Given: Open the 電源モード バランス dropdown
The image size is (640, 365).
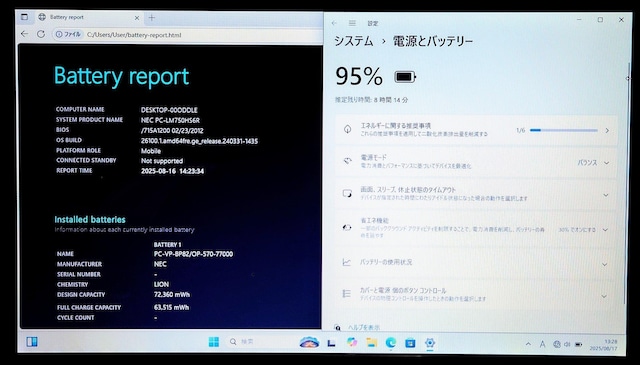Looking at the screenshot, I should pos(593,162).
